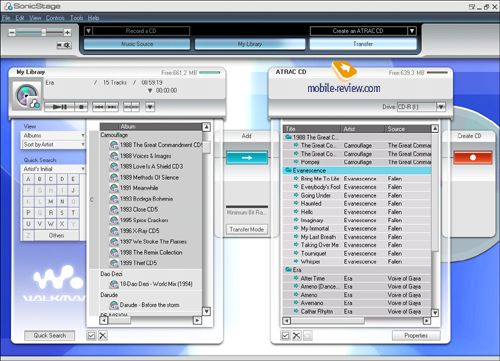Mute sound with the speaker icon
Screen dimensions: 500x361
pos(64,45)
